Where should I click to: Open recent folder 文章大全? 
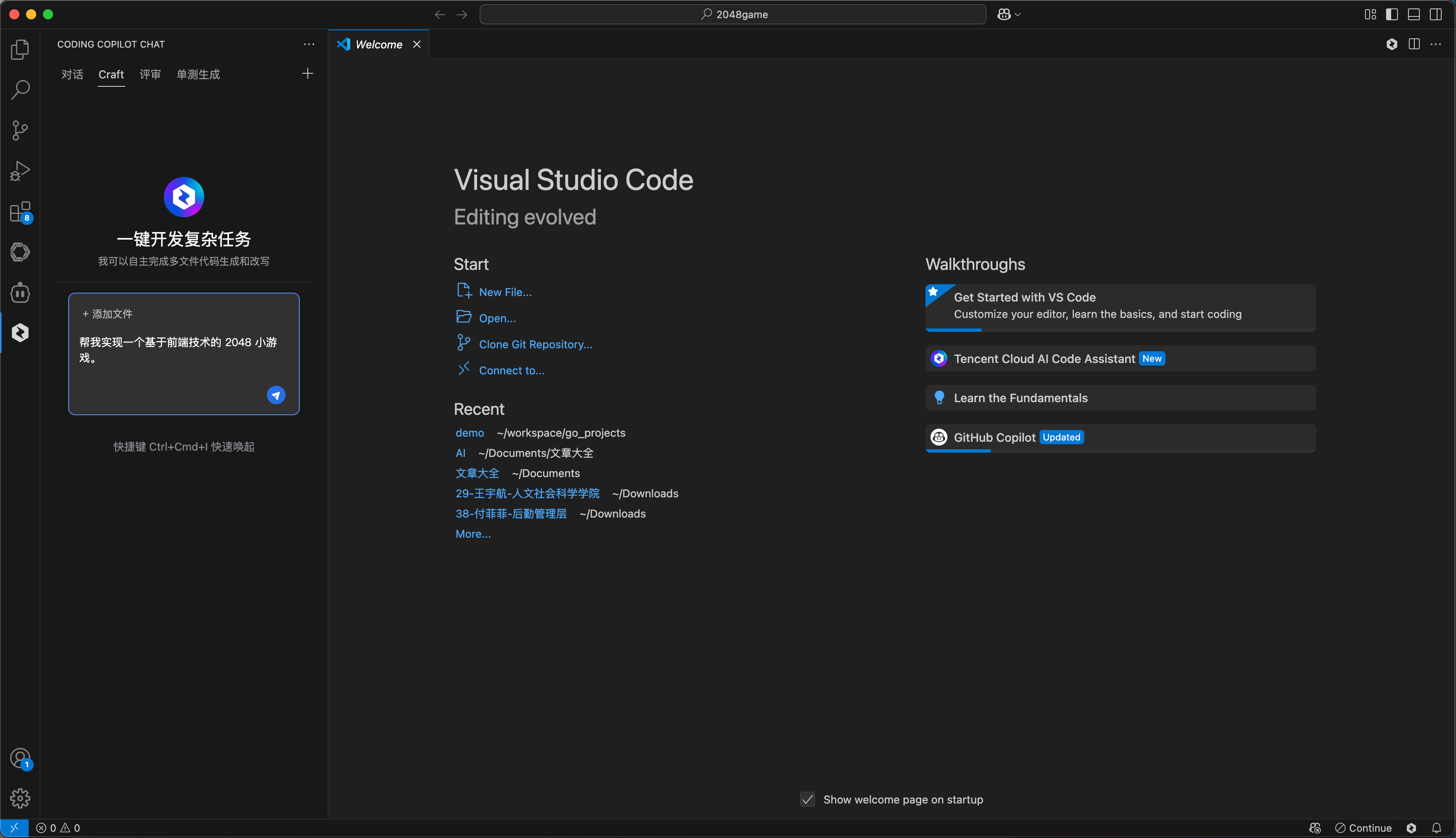click(x=477, y=473)
